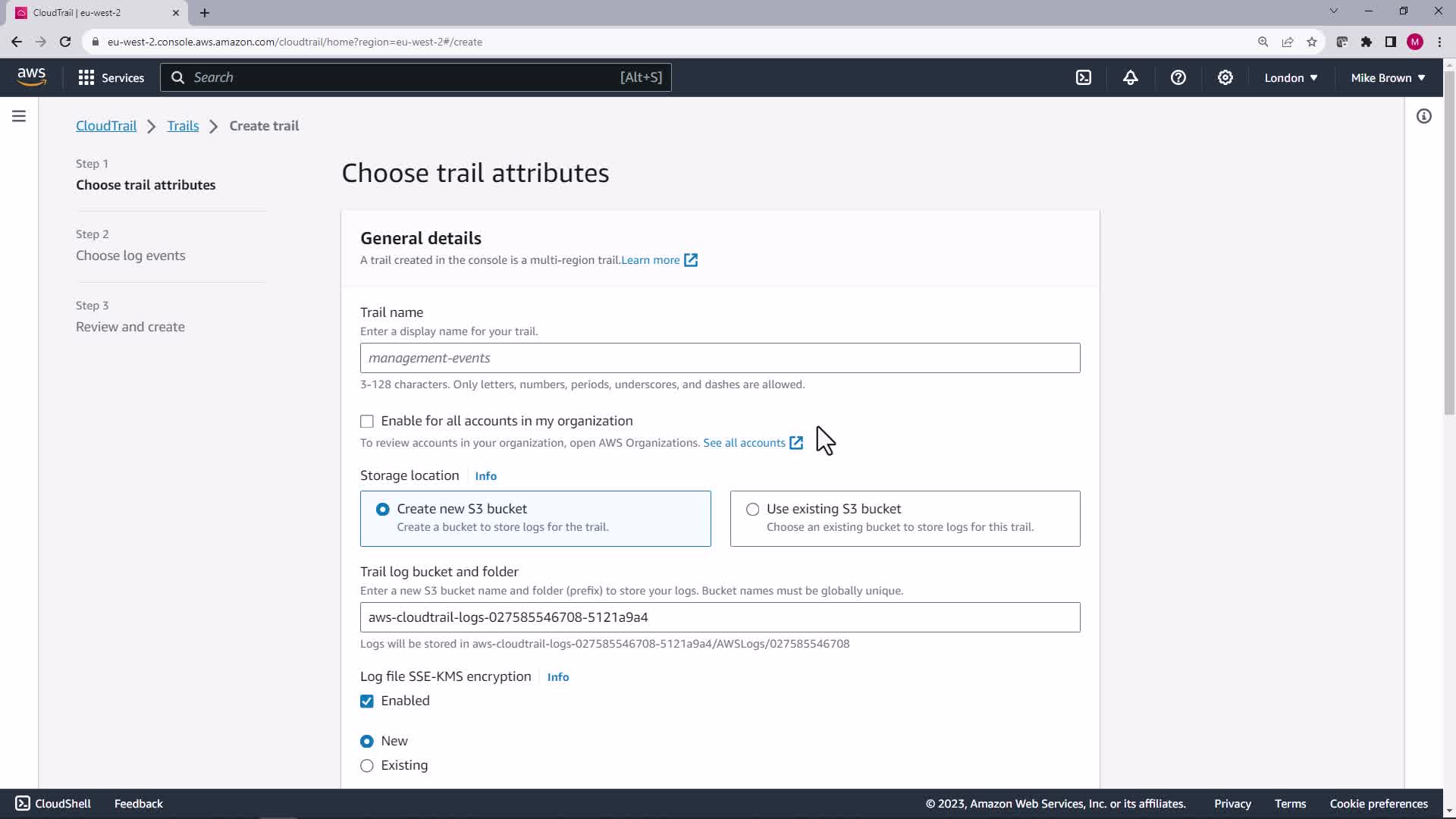
Task: Expand the London region dropdown
Action: point(1290,77)
